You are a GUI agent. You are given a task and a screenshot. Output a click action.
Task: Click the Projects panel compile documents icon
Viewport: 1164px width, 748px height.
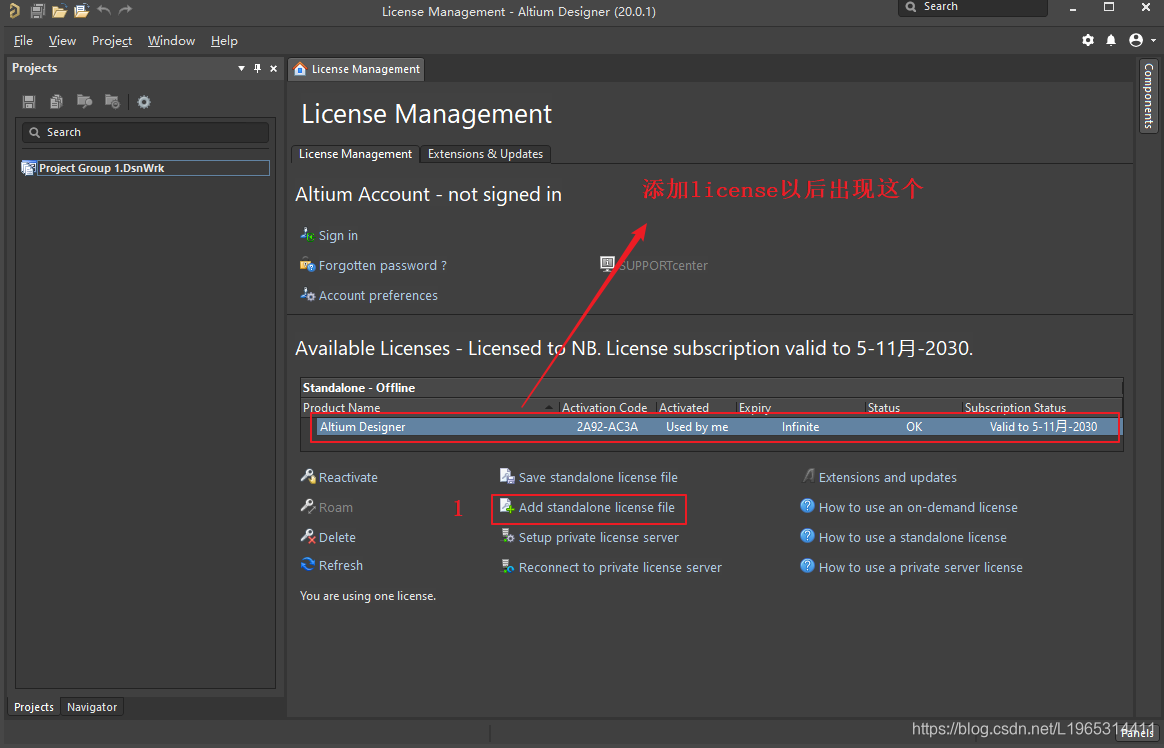[x=56, y=102]
